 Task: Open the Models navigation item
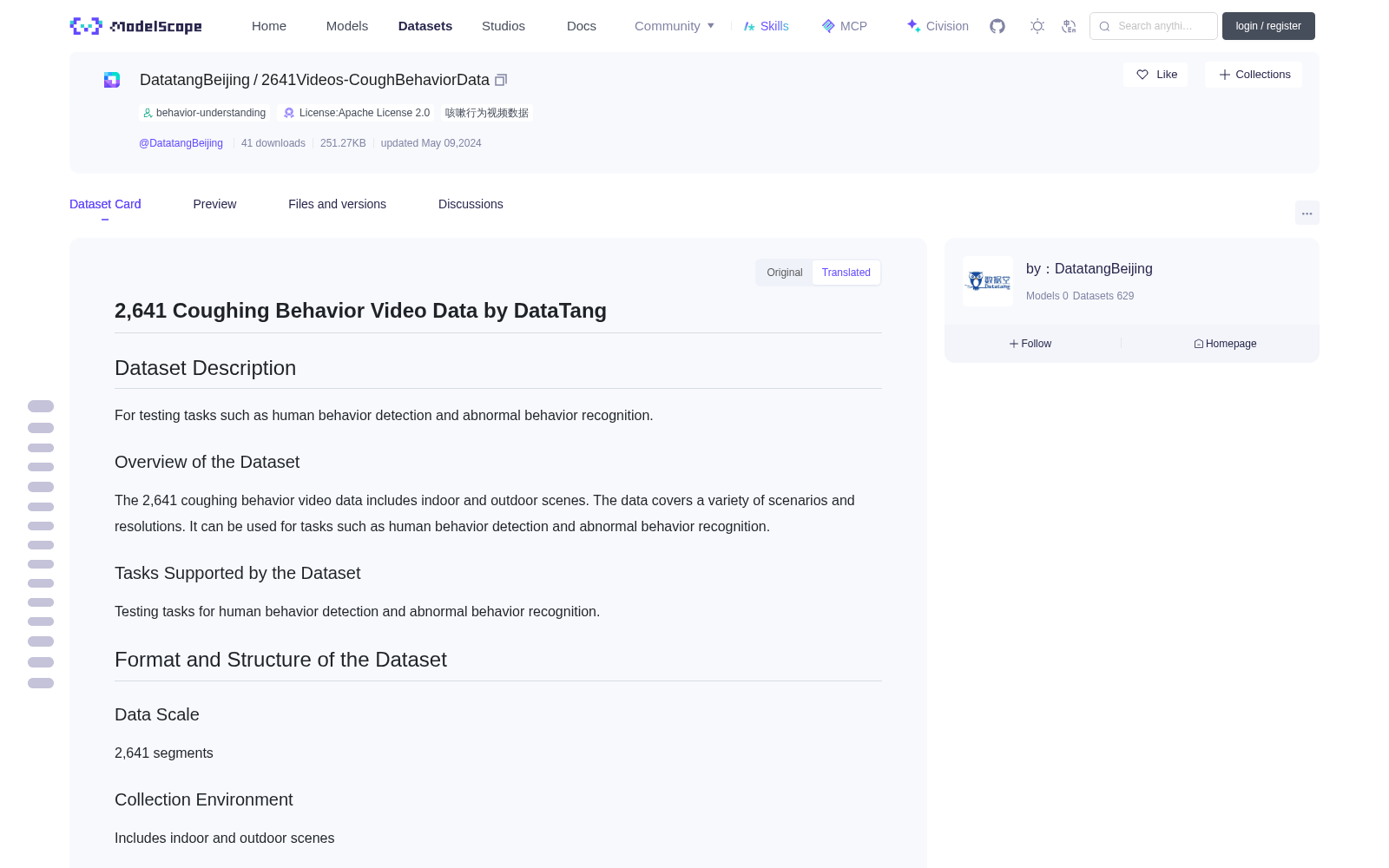pyautogui.click(x=347, y=26)
